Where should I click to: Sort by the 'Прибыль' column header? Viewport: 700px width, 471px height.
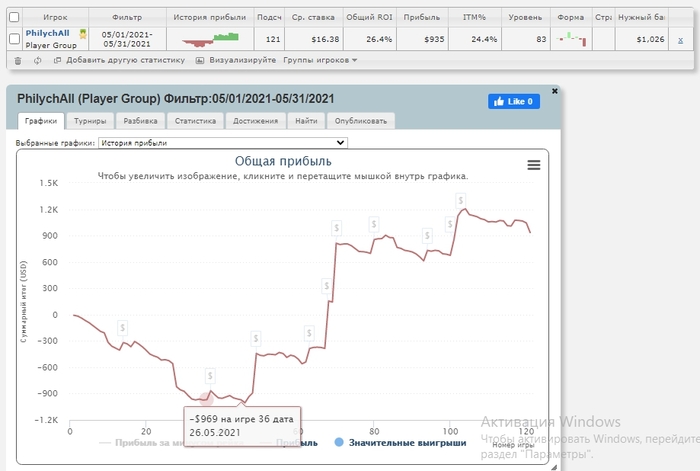[x=422, y=17]
